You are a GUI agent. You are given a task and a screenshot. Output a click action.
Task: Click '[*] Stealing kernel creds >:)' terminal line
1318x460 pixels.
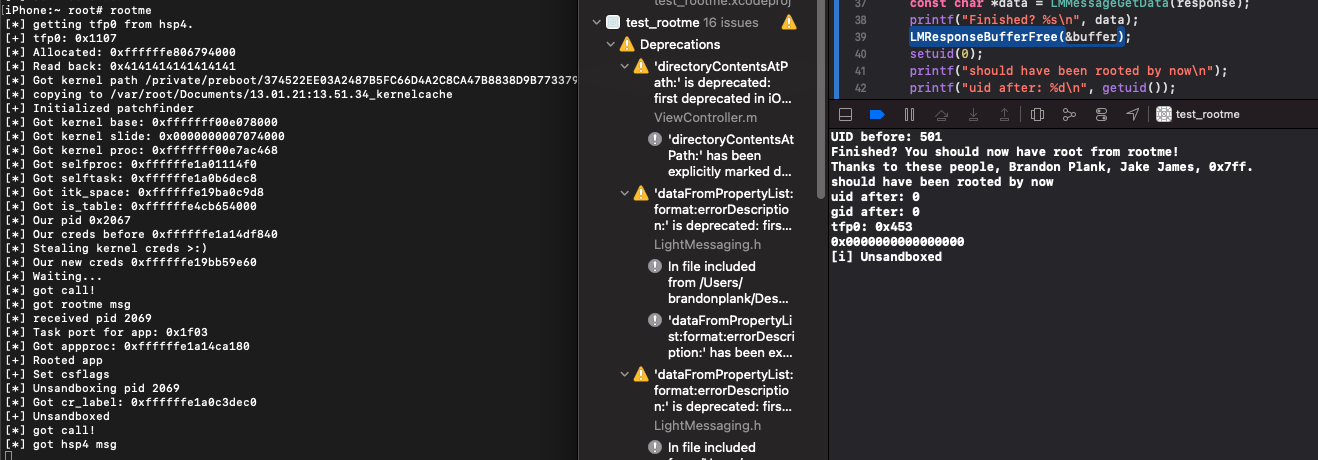click(x=107, y=248)
